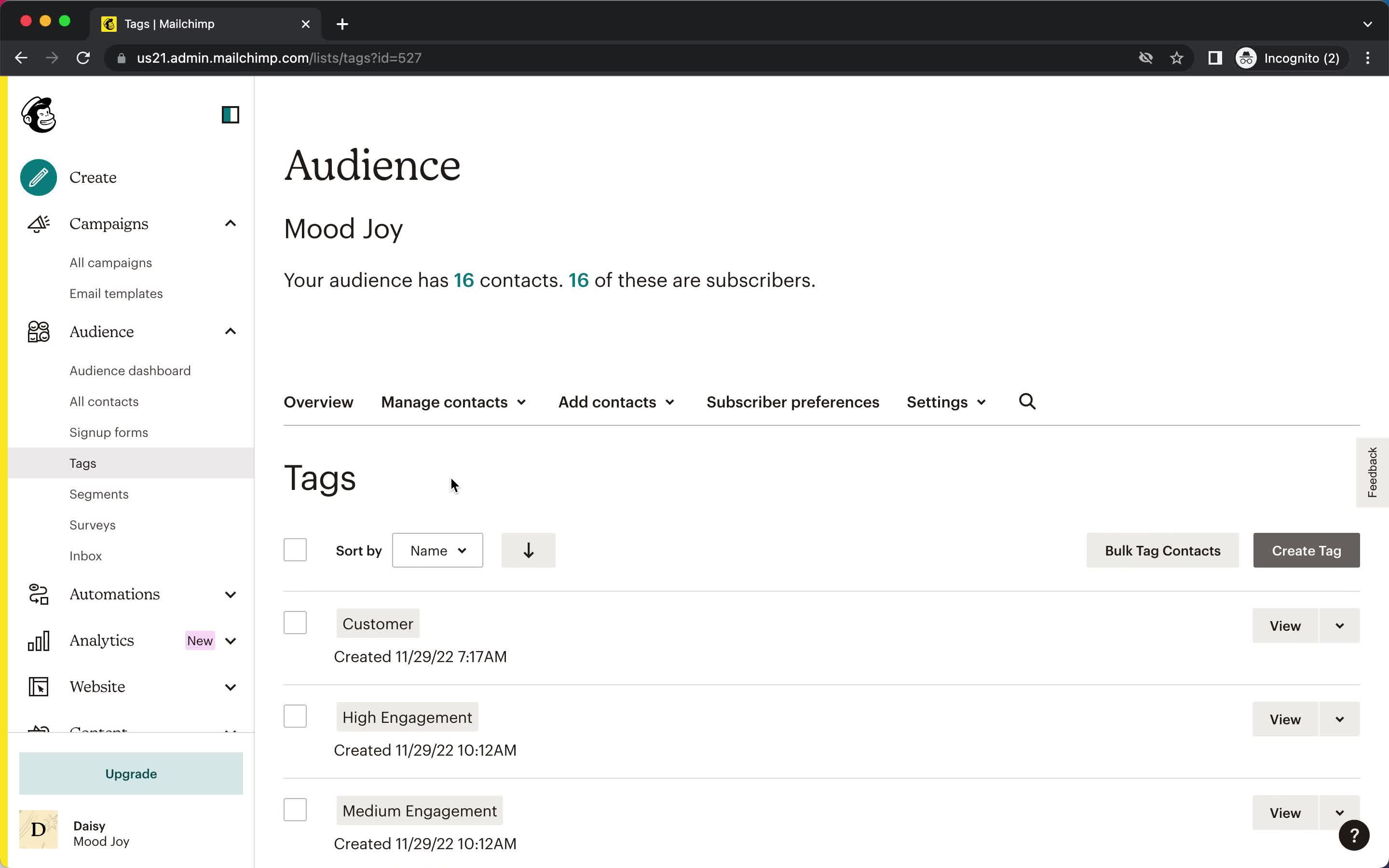Click the Website layout icon
The width and height of the screenshot is (1389, 868).
[x=39, y=687]
